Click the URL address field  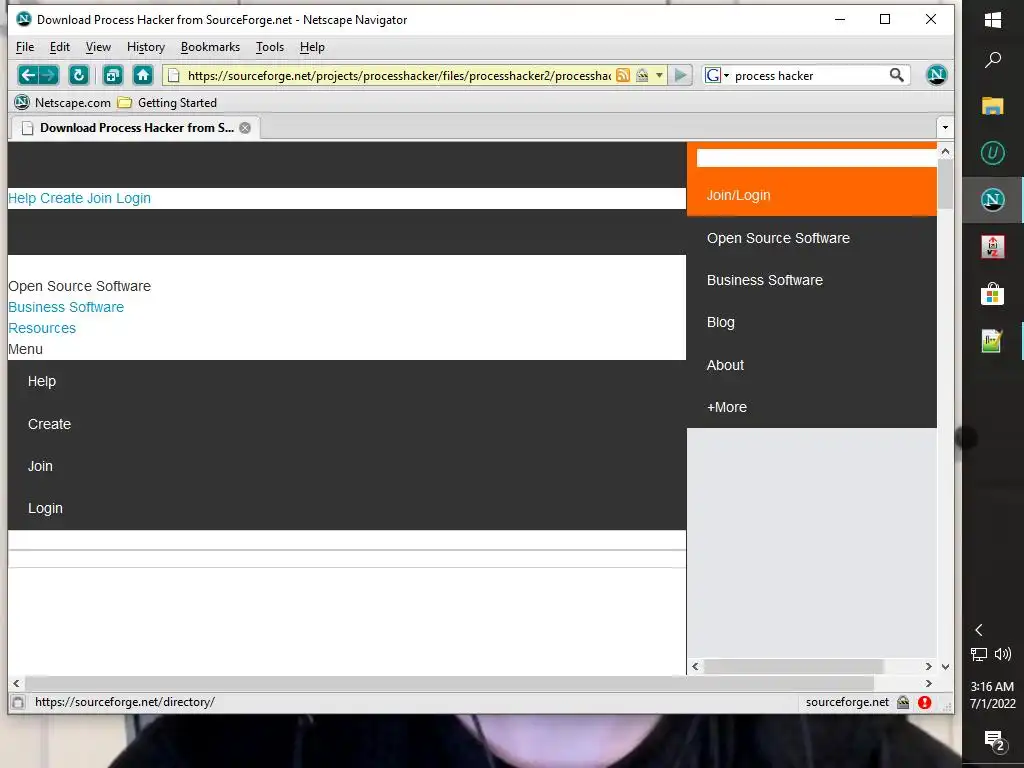(x=398, y=76)
